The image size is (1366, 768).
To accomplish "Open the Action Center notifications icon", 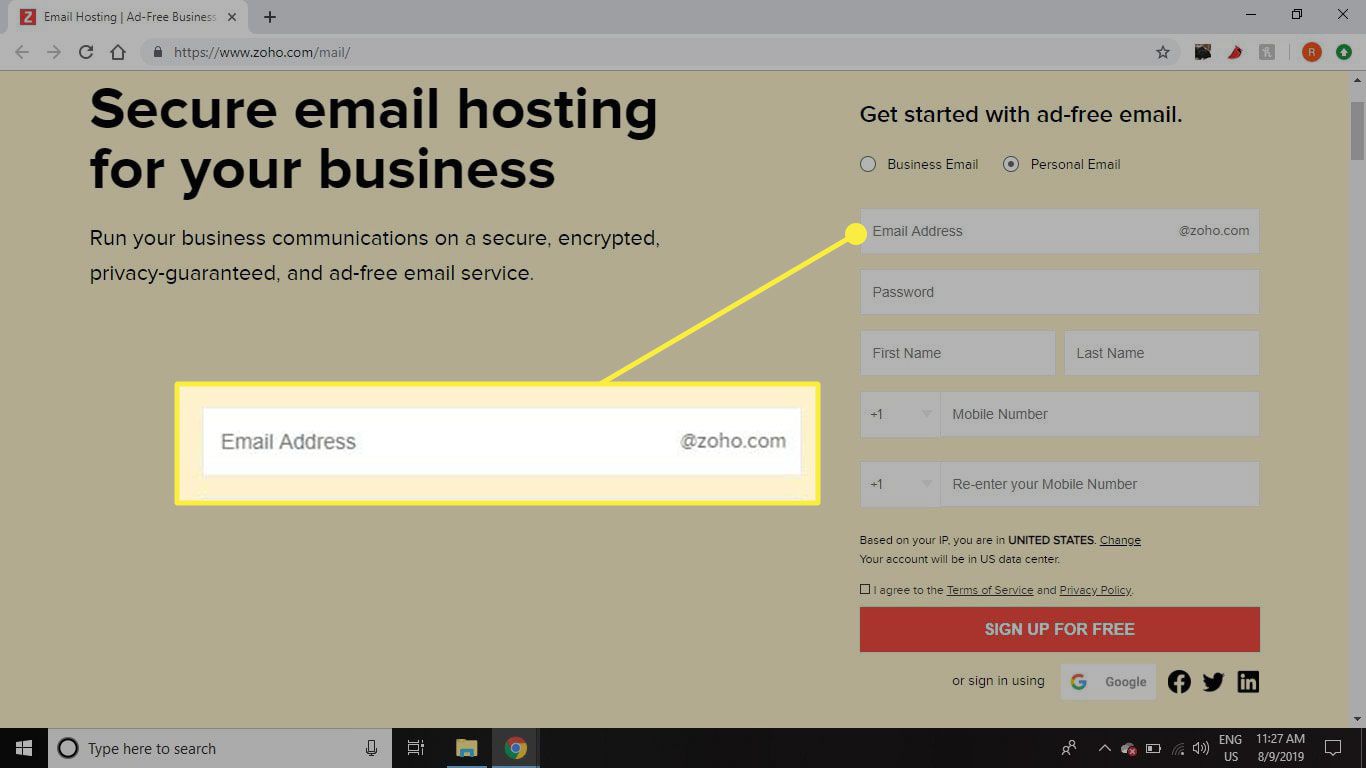I will (x=1332, y=748).
